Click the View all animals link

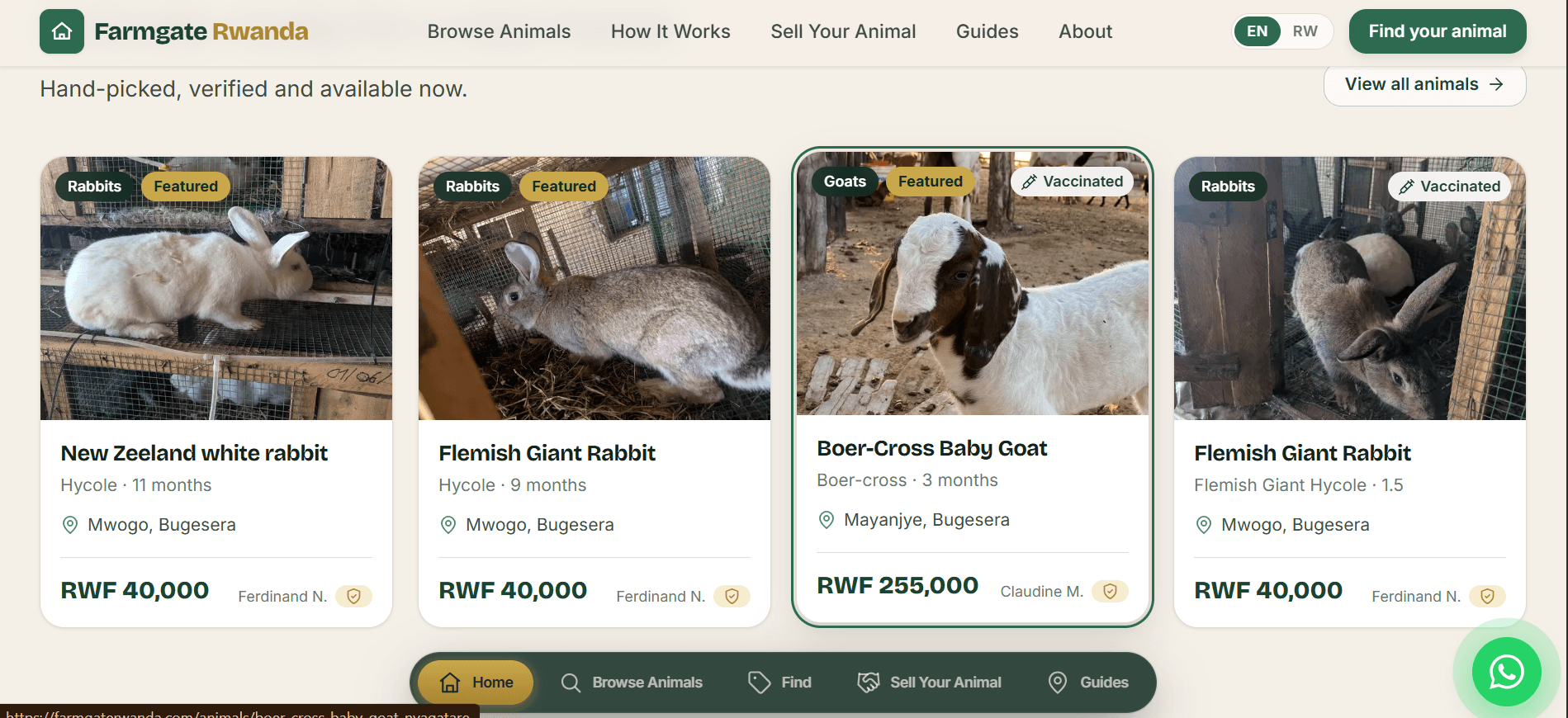1424,84
